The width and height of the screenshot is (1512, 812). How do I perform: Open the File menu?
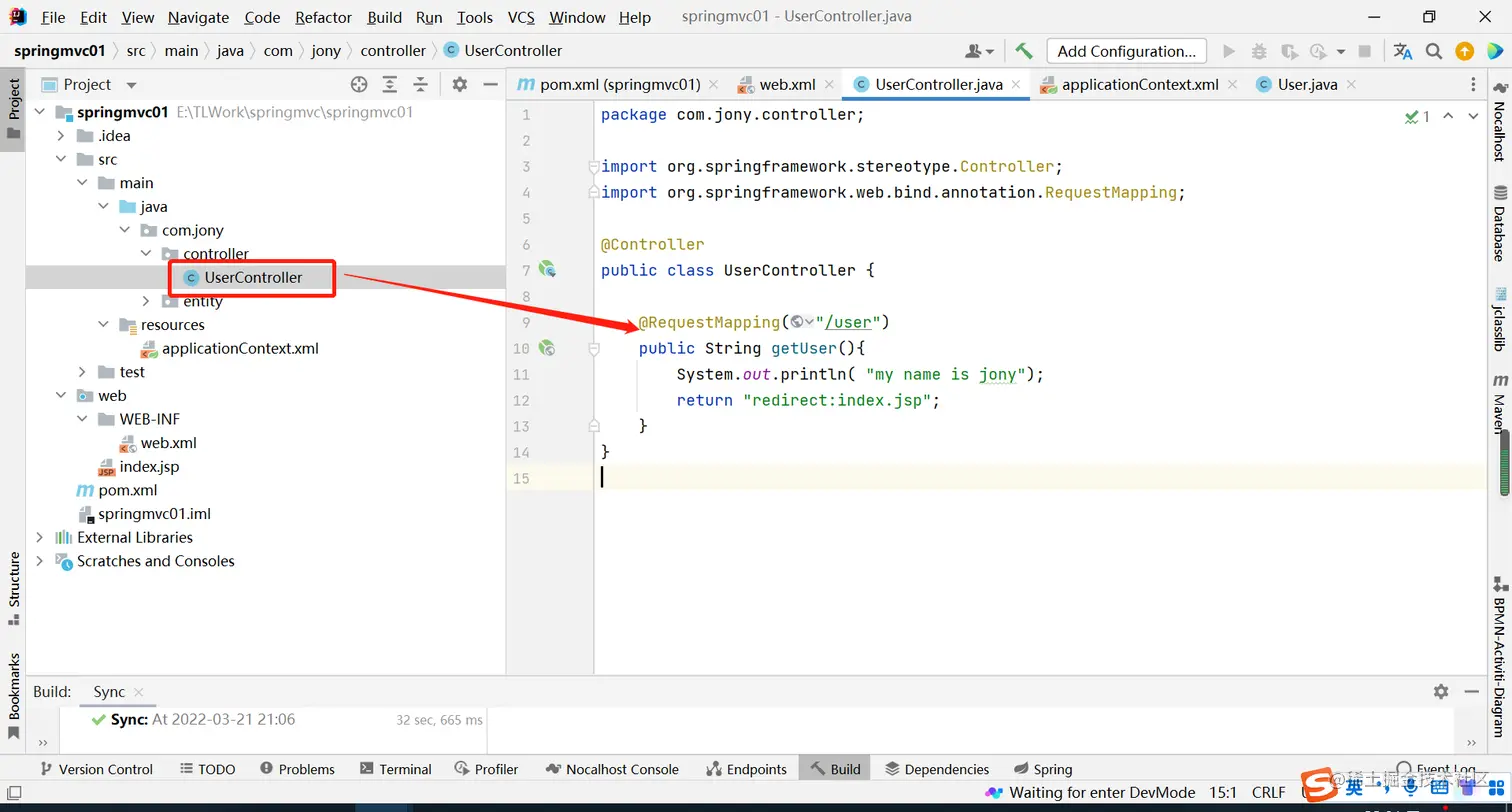pyautogui.click(x=53, y=17)
